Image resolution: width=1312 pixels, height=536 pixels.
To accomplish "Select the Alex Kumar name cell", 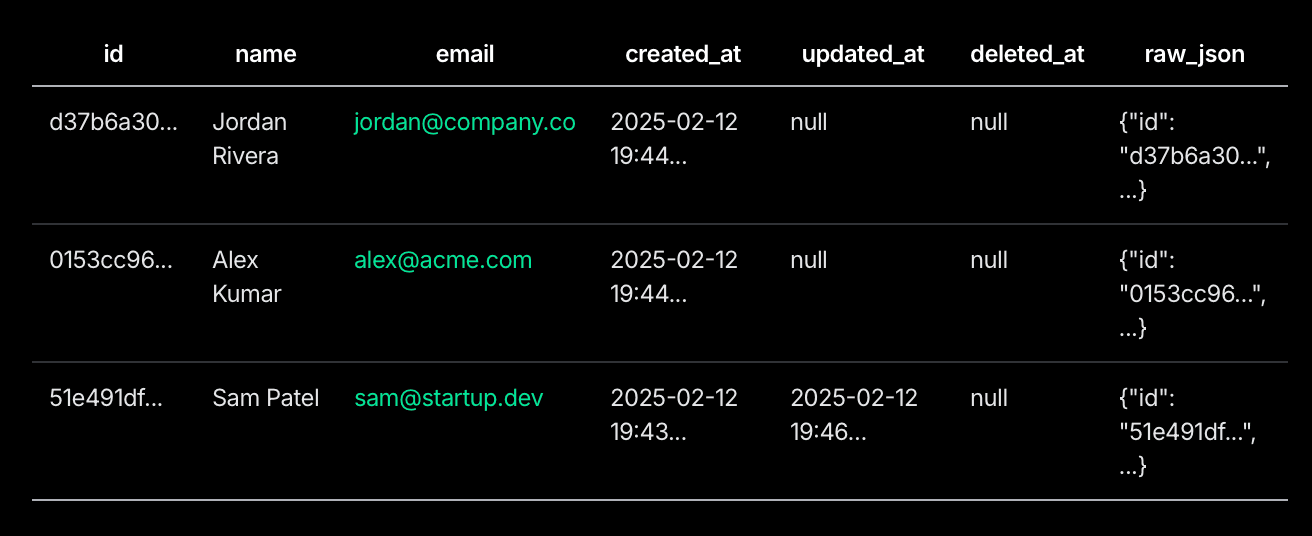I will coord(246,277).
